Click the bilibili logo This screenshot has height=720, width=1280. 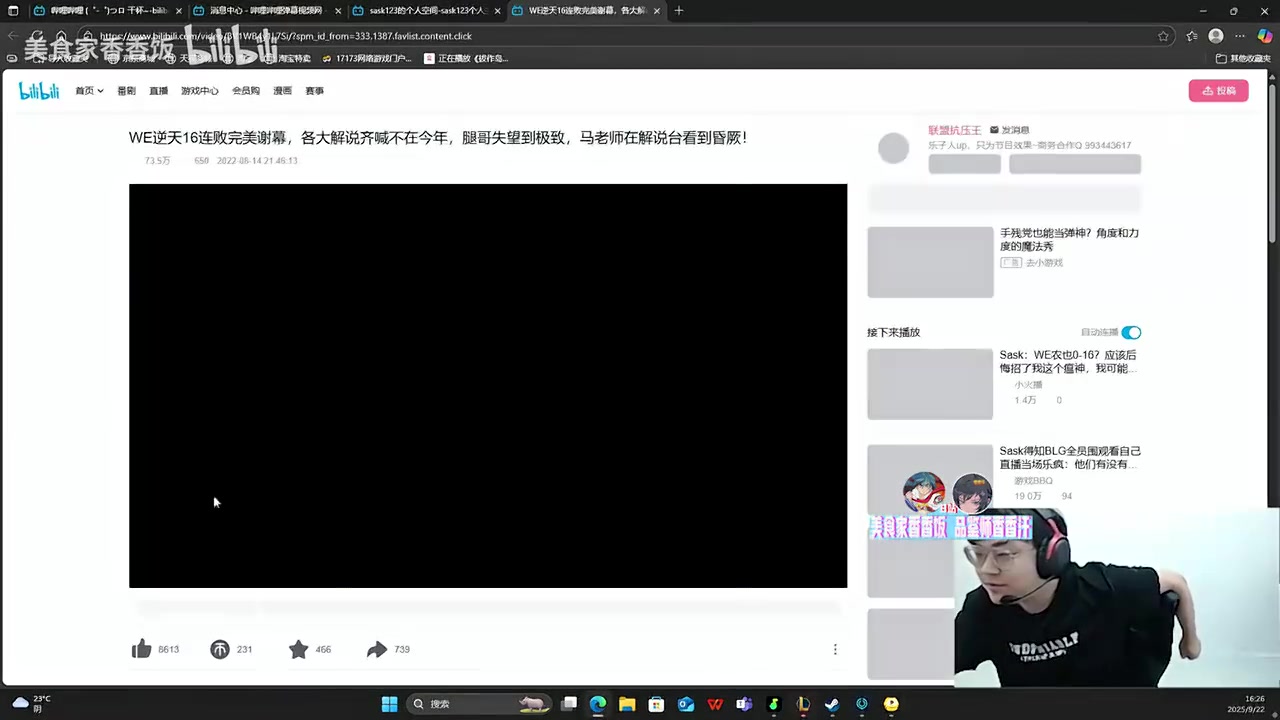tap(39, 91)
